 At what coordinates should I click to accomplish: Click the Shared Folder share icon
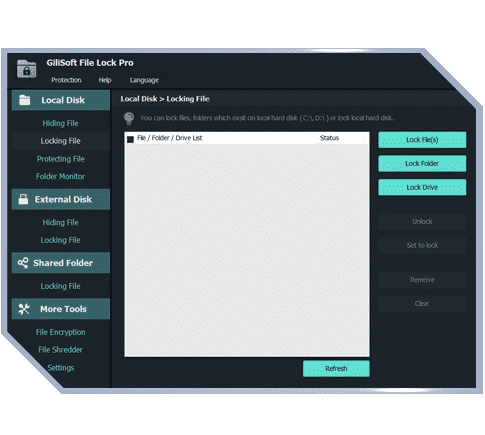click(23, 263)
